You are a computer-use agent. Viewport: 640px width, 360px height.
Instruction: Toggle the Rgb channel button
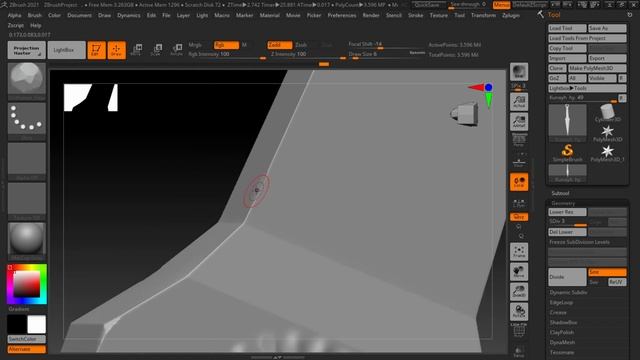pyautogui.click(x=226, y=45)
